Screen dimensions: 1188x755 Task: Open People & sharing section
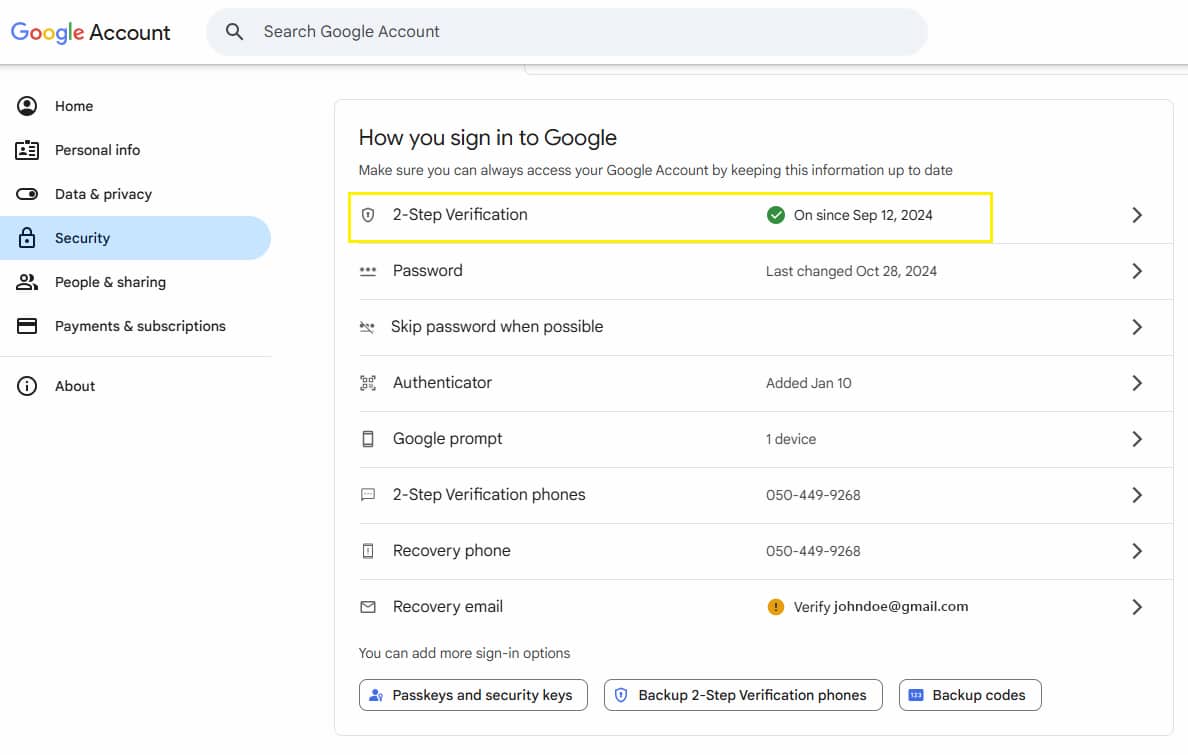[111, 282]
